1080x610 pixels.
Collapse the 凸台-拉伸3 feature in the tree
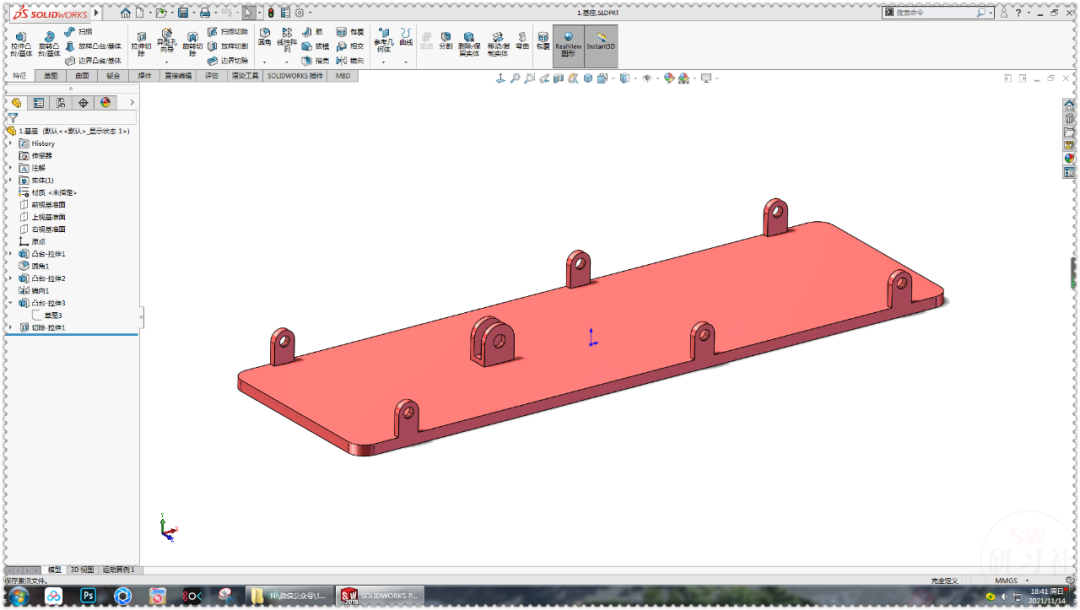(x=10, y=302)
